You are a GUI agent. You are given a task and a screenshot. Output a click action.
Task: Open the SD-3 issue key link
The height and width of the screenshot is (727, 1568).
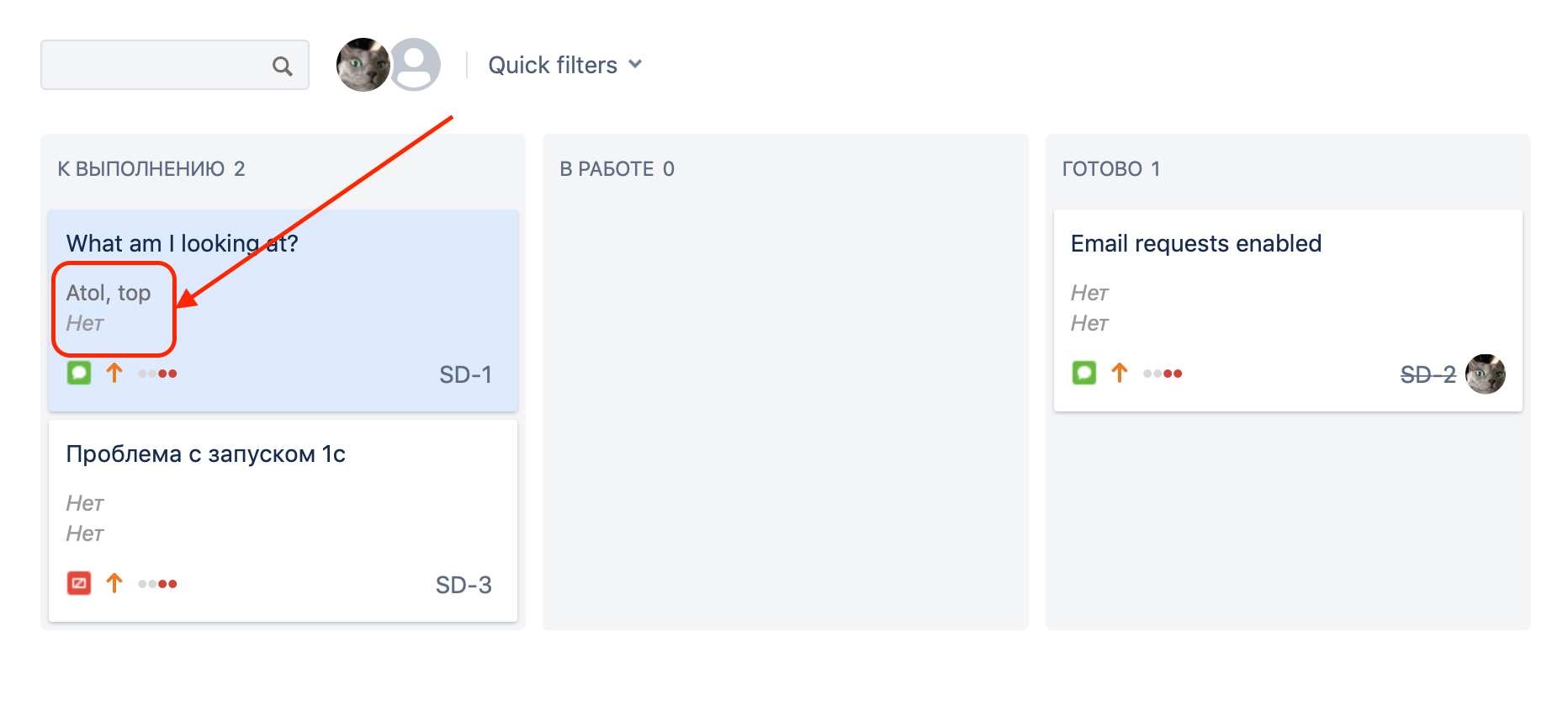click(x=464, y=585)
